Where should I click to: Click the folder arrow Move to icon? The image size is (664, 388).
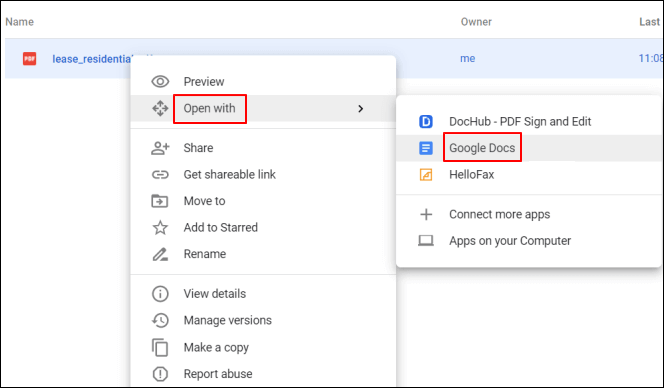160,201
